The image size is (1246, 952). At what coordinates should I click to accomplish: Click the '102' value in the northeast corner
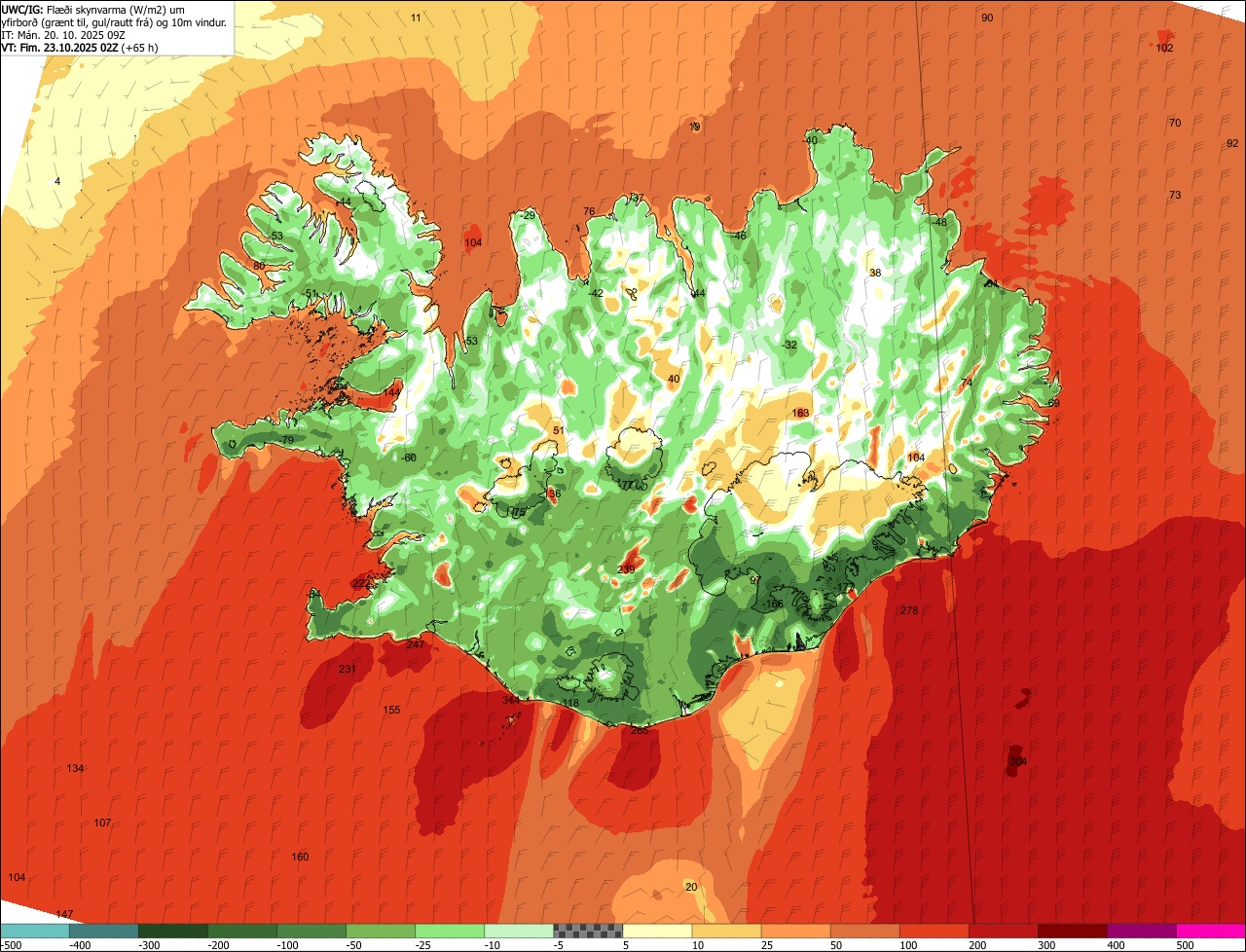point(1164,48)
